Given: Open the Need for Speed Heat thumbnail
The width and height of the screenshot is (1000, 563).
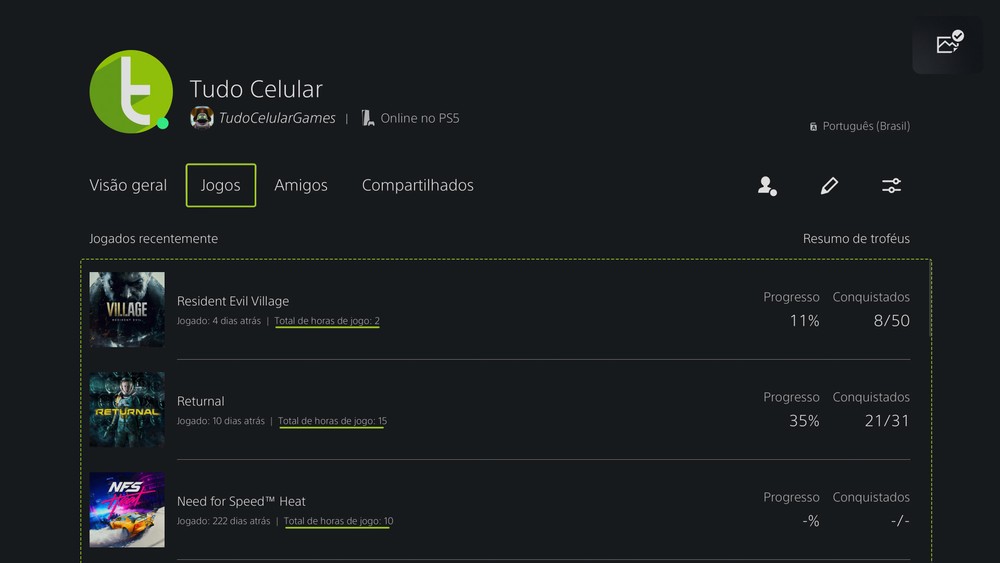Looking at the screenshot, I should tap(127, 509).
